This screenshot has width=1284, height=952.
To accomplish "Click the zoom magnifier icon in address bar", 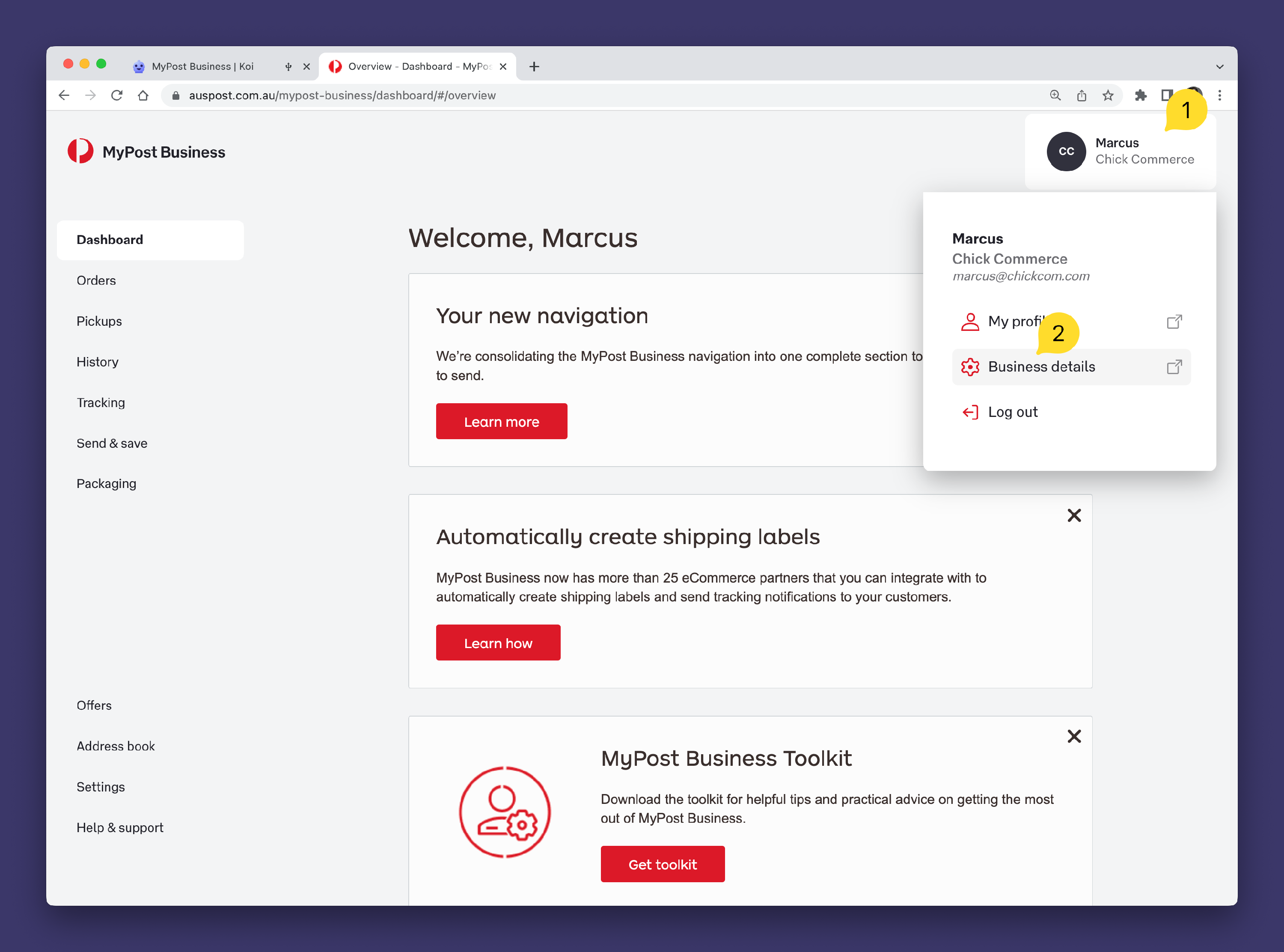I will (1055, 95).
